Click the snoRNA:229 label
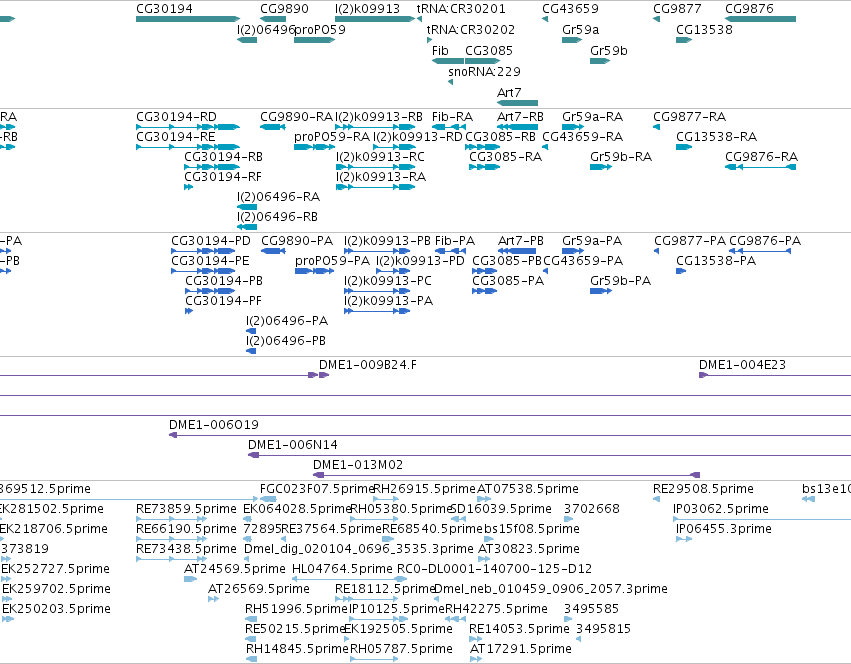Viewport: 851px width, 664px height. [x=484, y=72]
